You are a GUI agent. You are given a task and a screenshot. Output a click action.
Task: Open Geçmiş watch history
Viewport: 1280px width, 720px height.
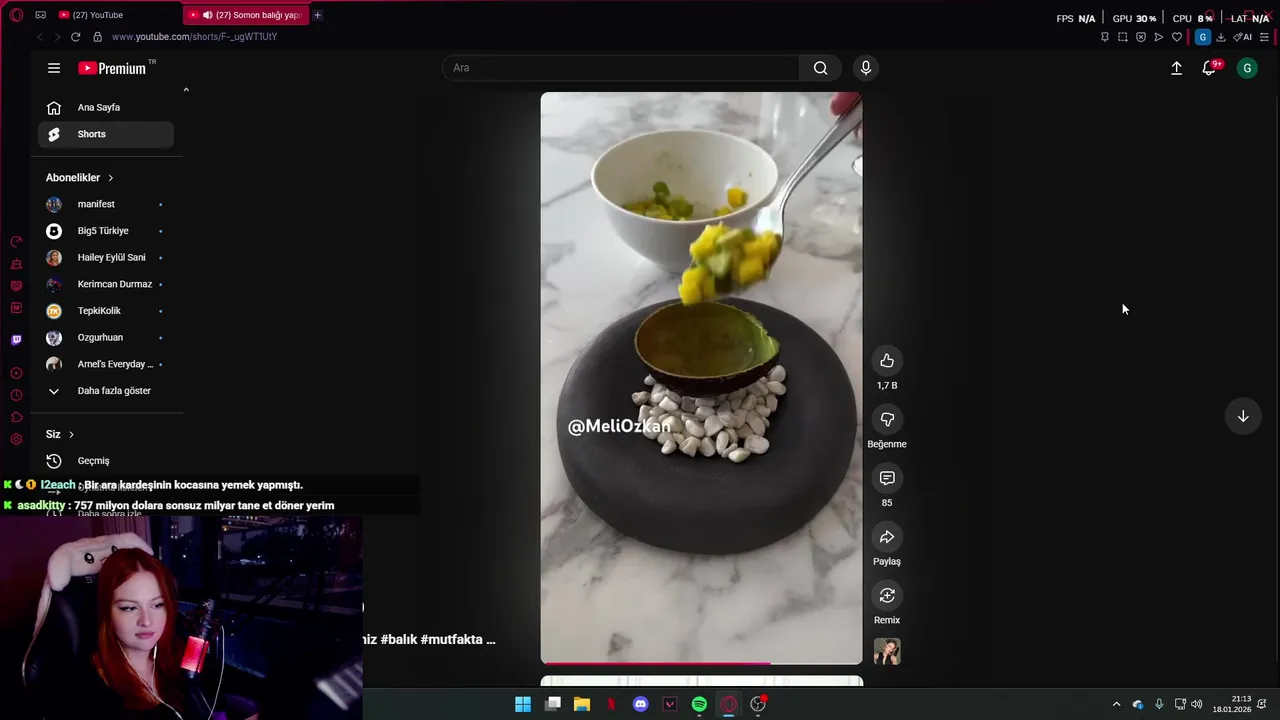pos(106,461)
